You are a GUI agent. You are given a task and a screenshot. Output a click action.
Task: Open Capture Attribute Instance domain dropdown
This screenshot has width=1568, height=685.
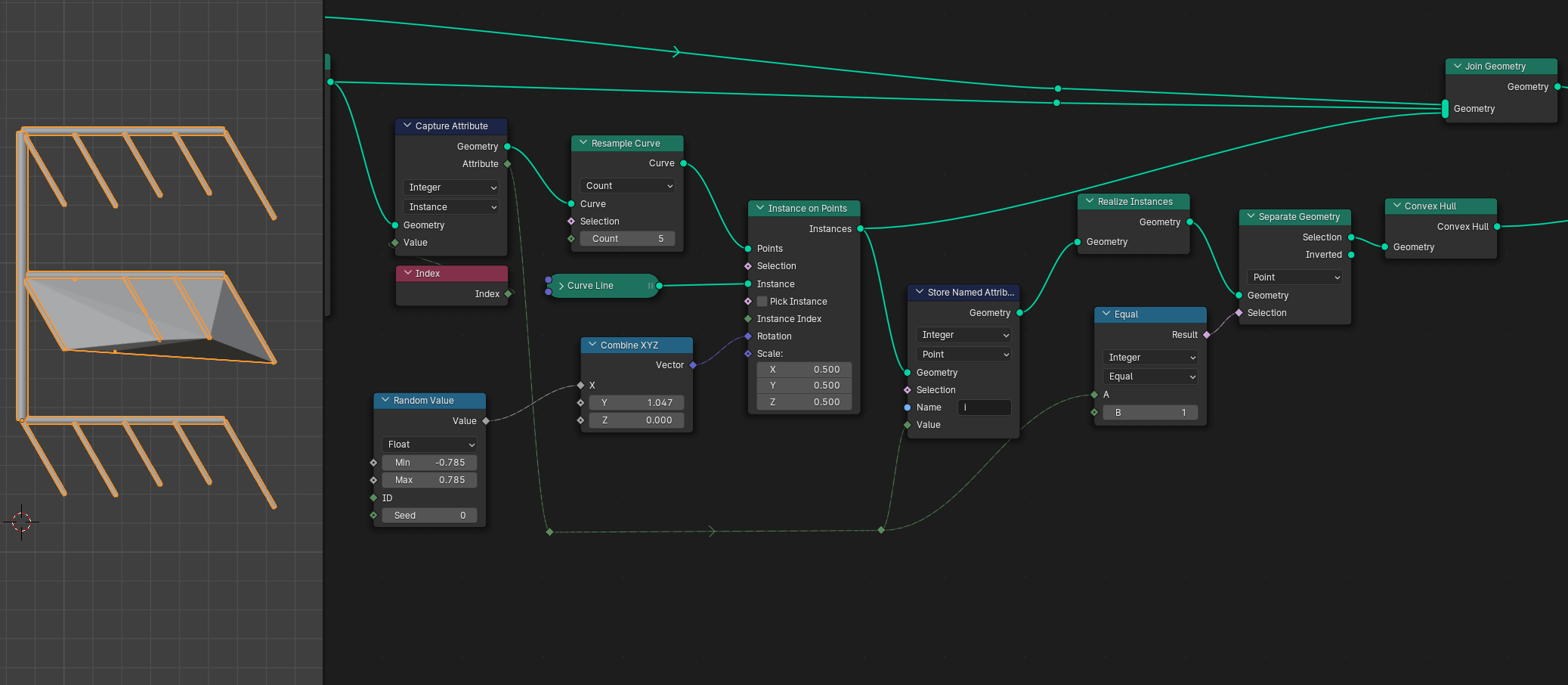451,207
